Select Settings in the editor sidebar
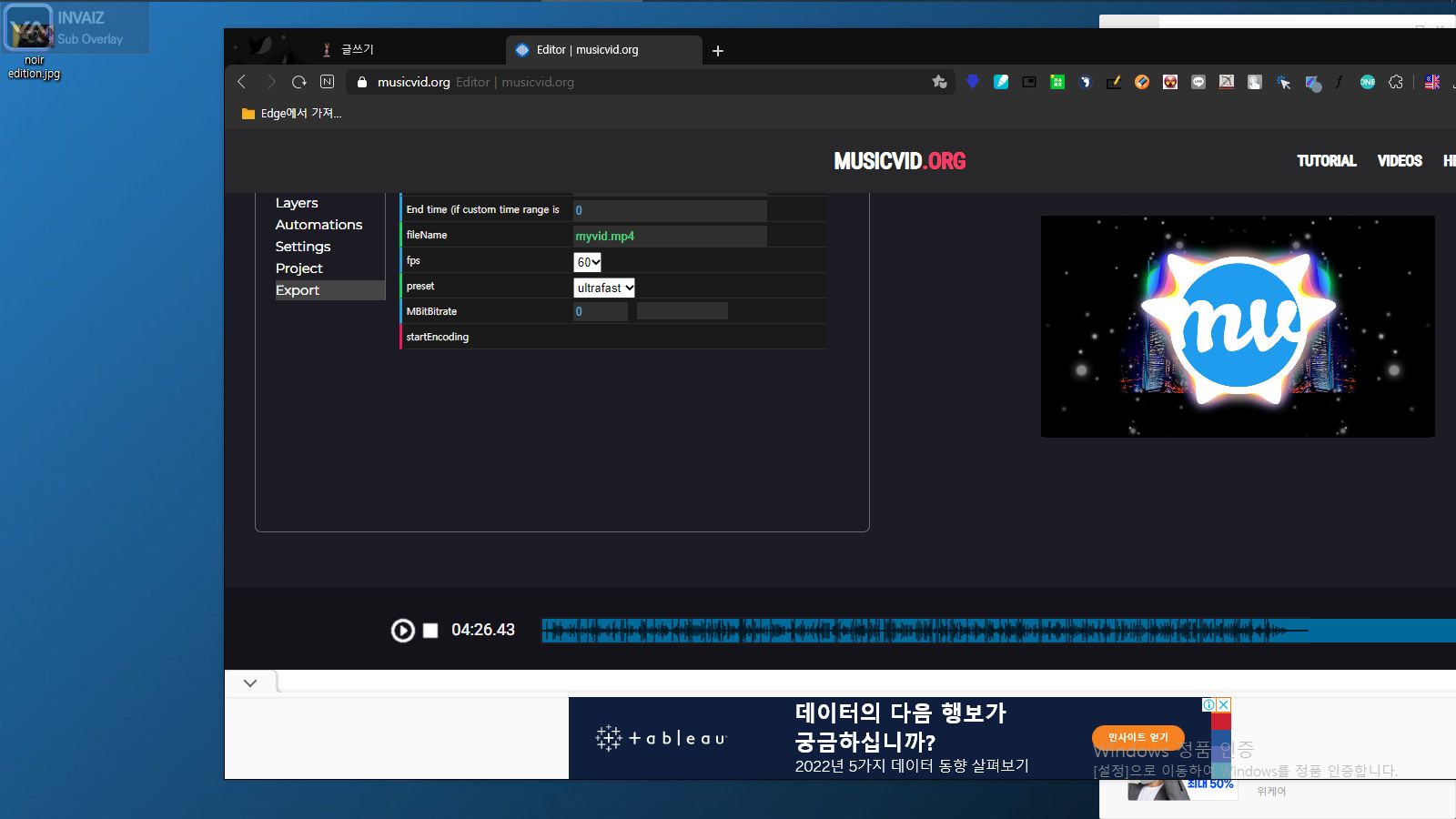This screenshot has width=1456, height=819. 303,246
